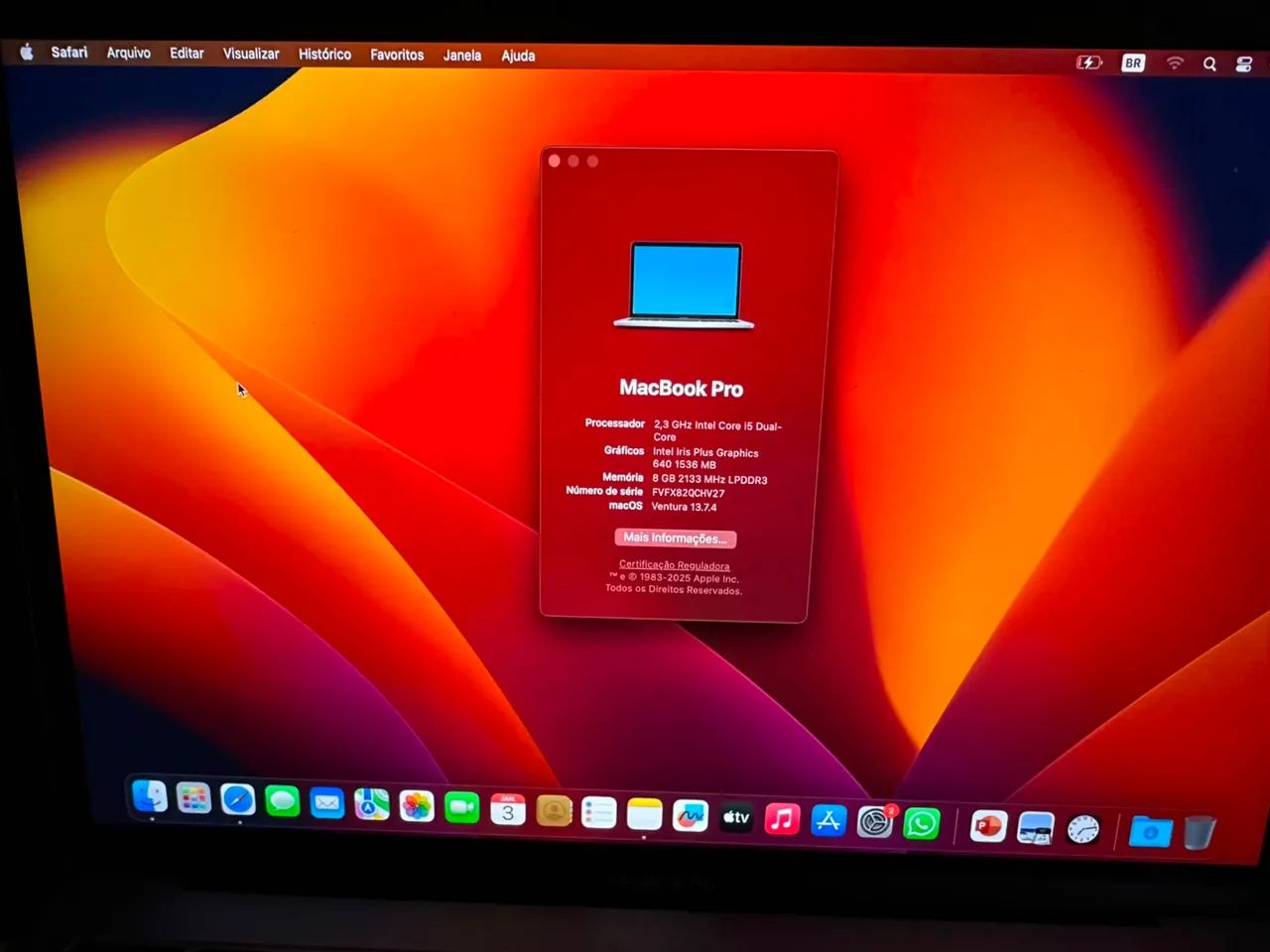
Task: Open the Apple menu
Action: [x=27, y=52]
